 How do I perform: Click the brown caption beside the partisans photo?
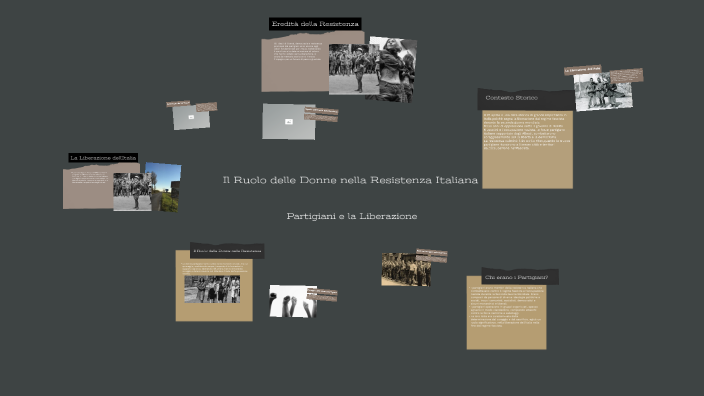[x=626, y=75]
